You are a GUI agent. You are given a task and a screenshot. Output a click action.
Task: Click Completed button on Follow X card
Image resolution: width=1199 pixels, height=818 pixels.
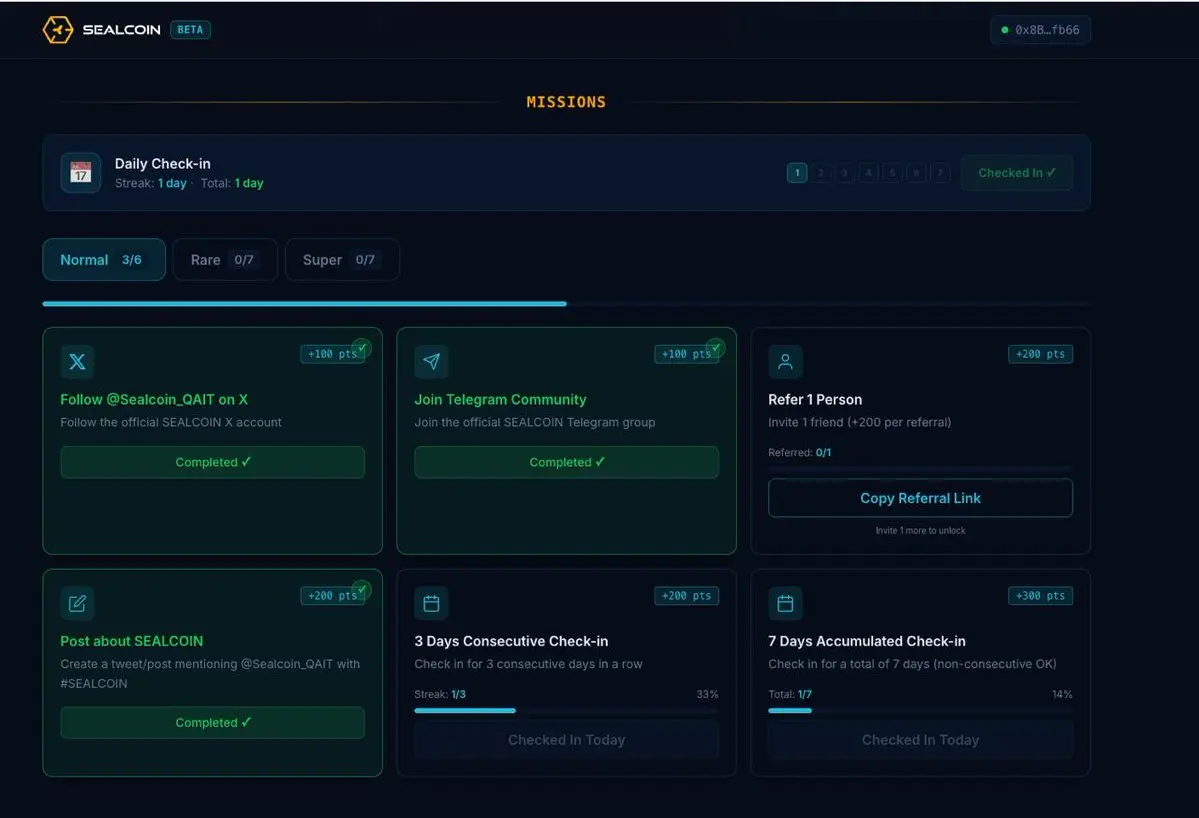click(x=213, y=462)
